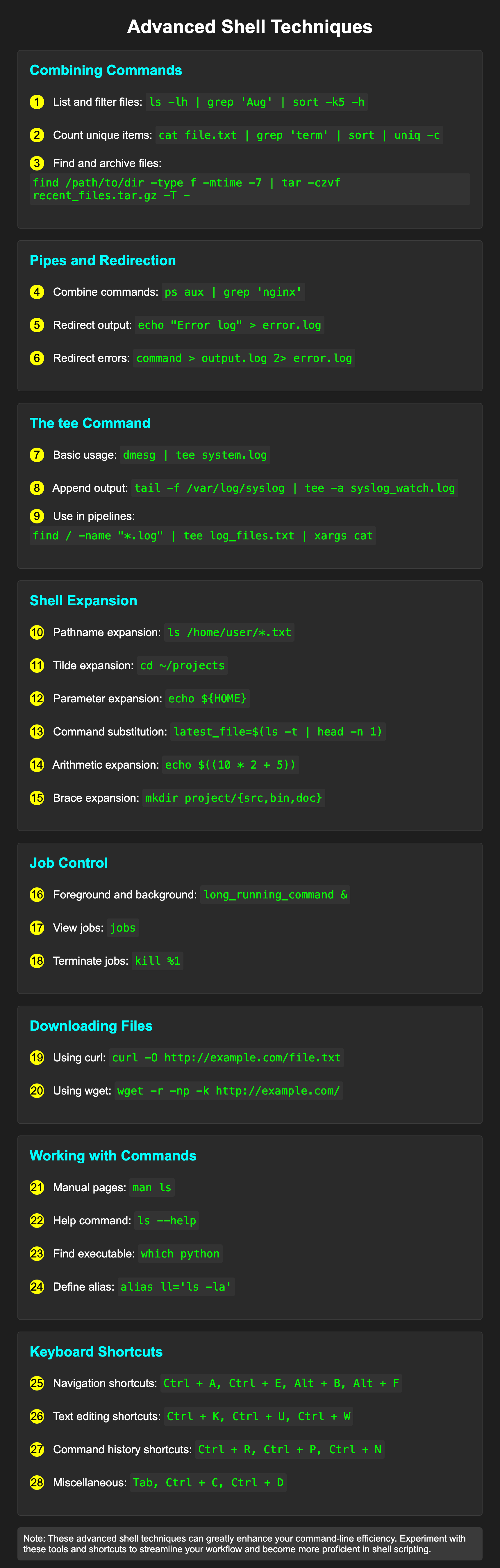Screen dimensions: 500x1568
Task: Click the ps aux grep nginx code snippet
Action: click(233, 292)
